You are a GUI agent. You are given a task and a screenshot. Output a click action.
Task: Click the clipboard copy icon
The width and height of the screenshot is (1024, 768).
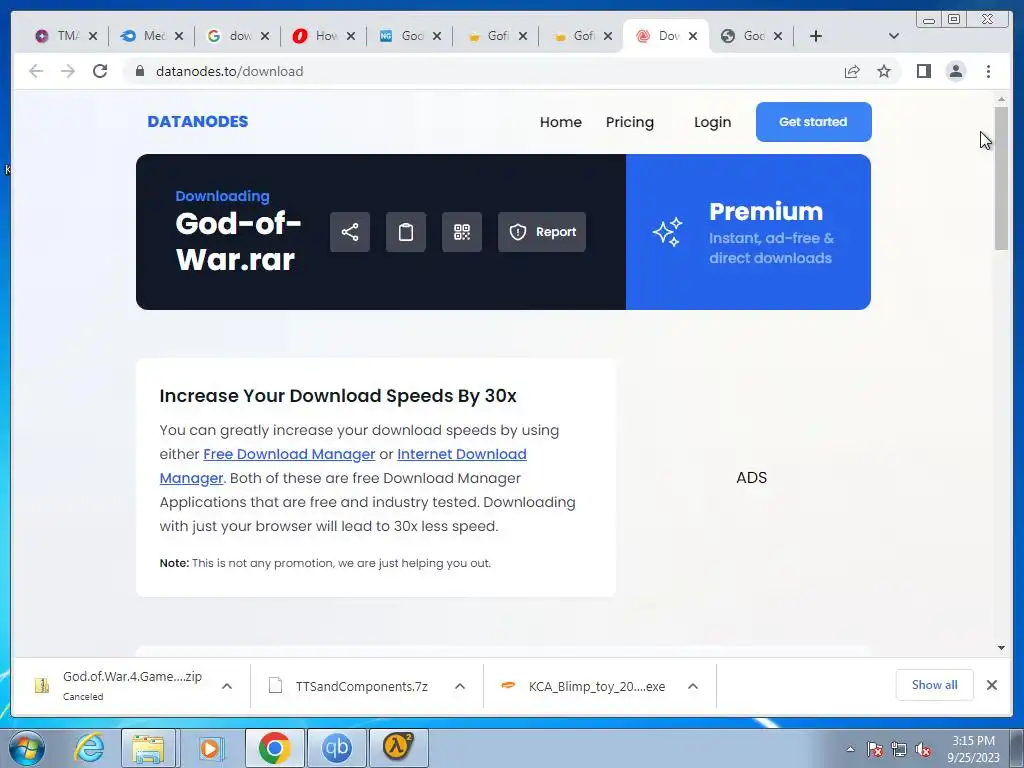pos(406,232)
